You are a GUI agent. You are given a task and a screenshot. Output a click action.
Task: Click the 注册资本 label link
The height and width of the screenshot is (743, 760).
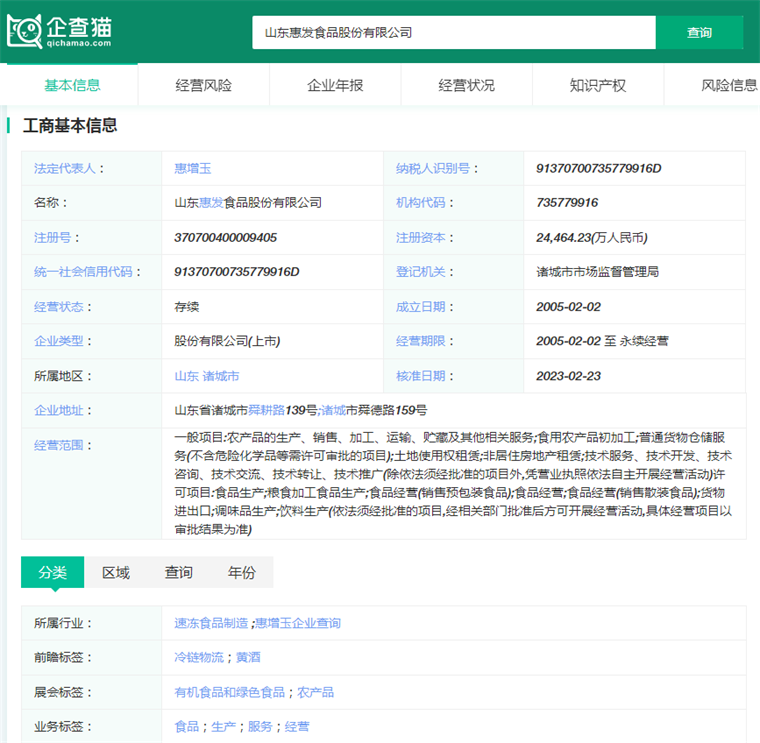click(x=420, y=237)
